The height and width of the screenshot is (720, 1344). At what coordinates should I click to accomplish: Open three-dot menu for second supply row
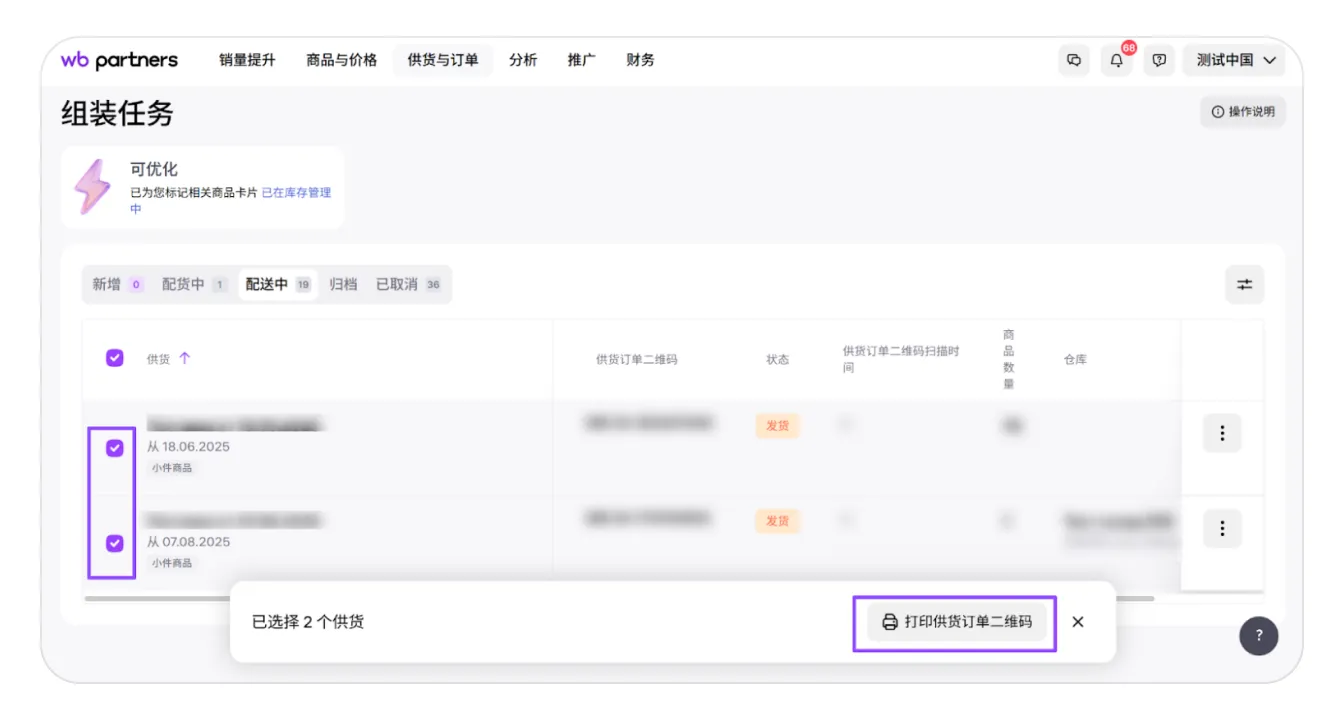1221,528
